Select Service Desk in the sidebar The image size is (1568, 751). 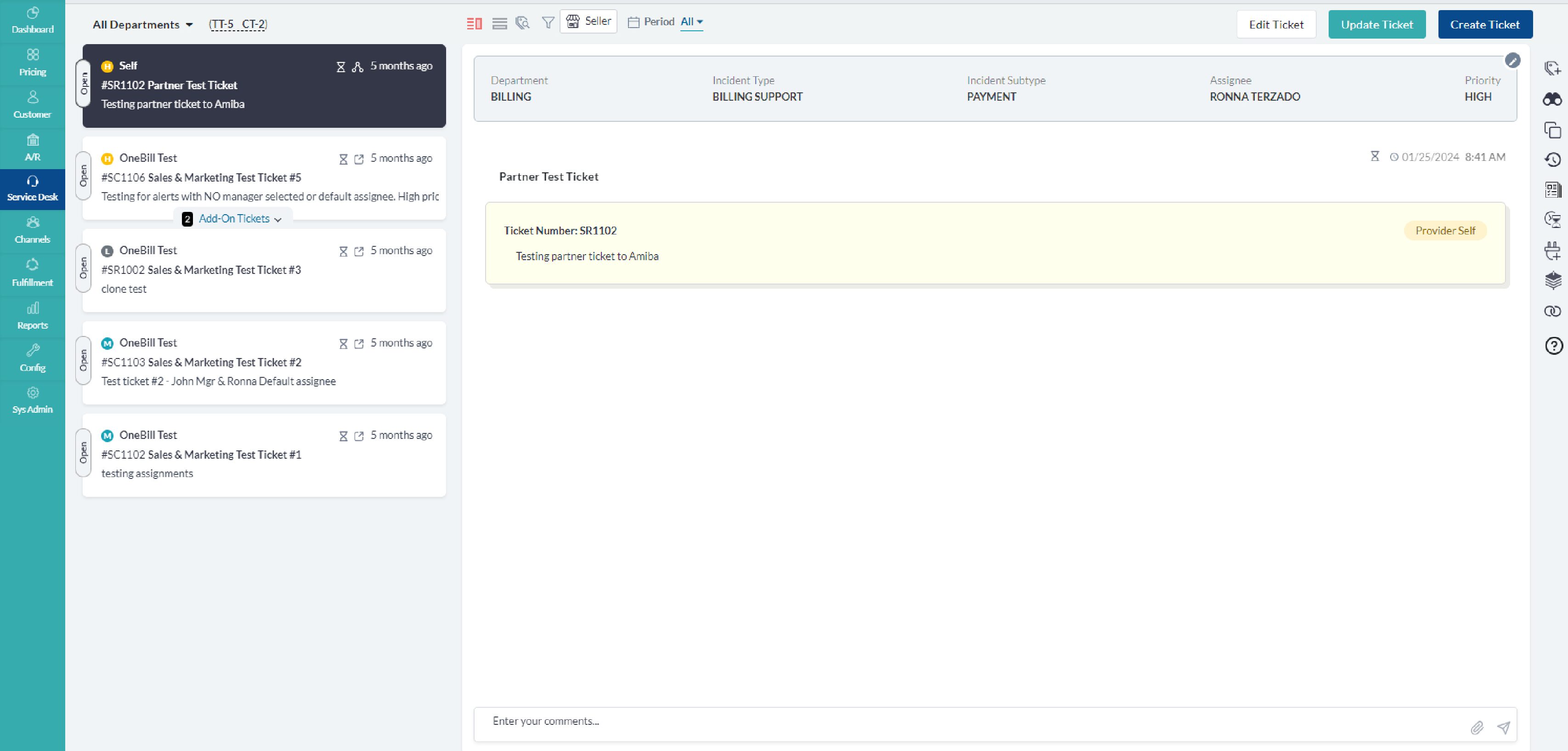(32, 189)
